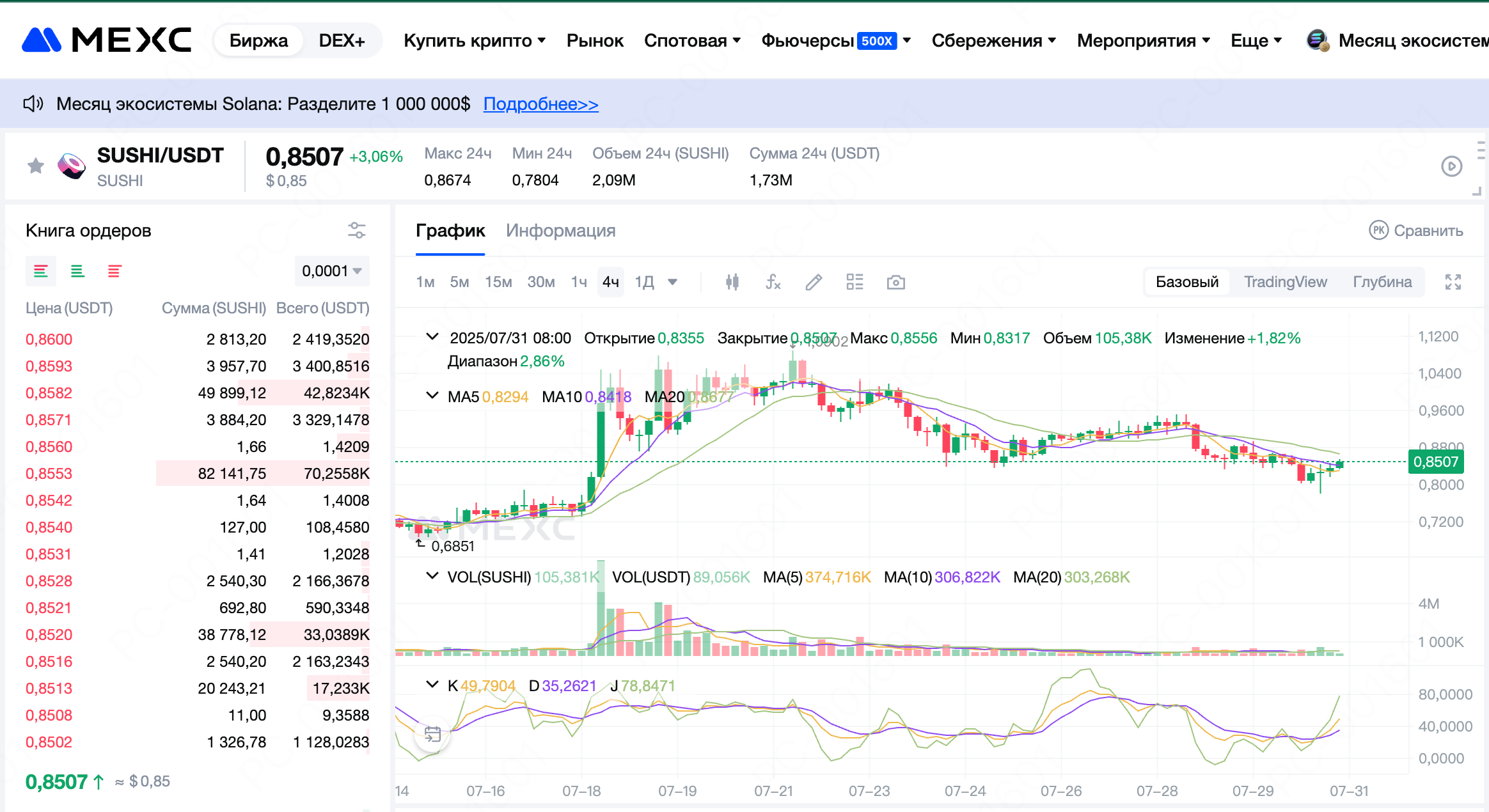Open more timeframes dropdown arrow
This screenshot has width=1489, height=812.
point(672,282)
